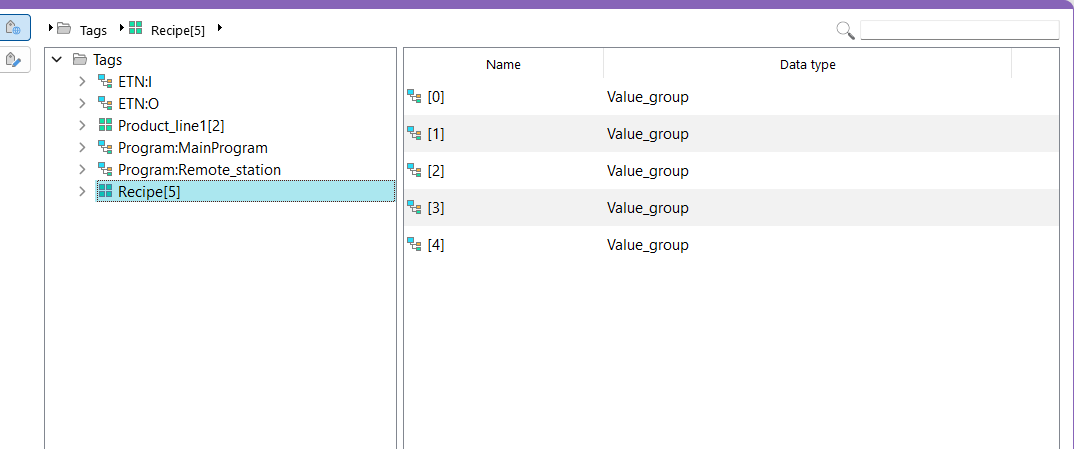Screen dimensions: 1074x449
Task: Click into the search input field
Action: point(958,31)
